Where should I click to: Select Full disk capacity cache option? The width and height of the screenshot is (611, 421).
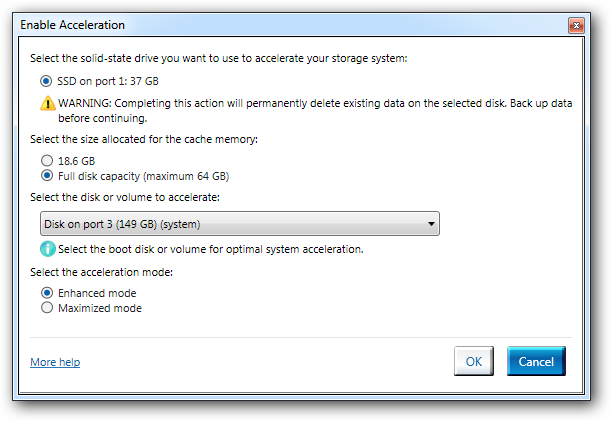(x=47, y=176)
